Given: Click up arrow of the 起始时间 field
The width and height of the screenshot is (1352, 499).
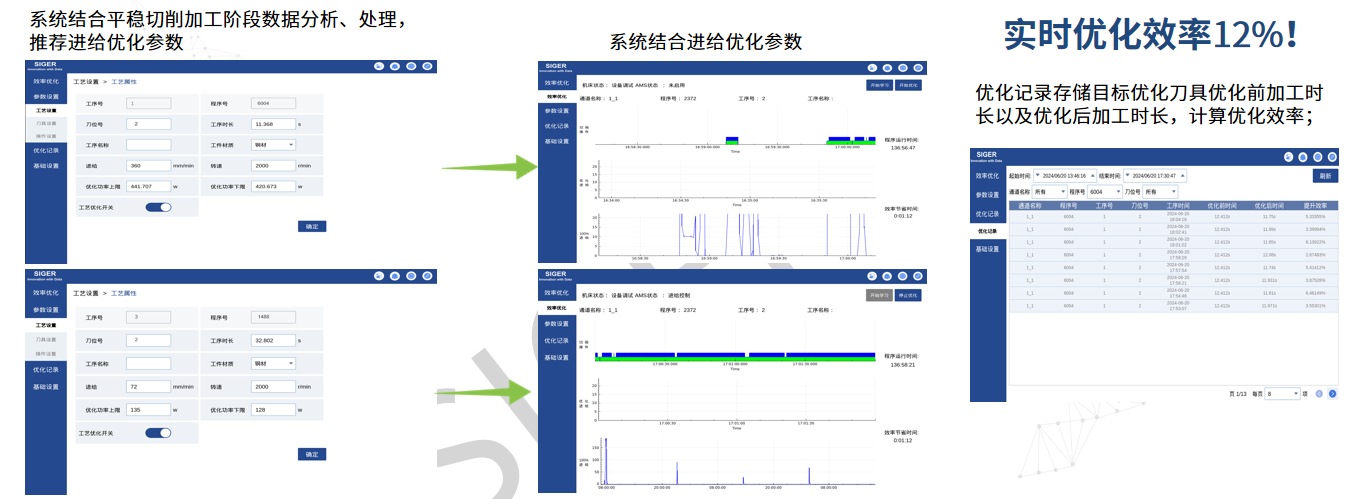Looking at the screenshot, I should pyautogui.click(x=1093, y=175).
